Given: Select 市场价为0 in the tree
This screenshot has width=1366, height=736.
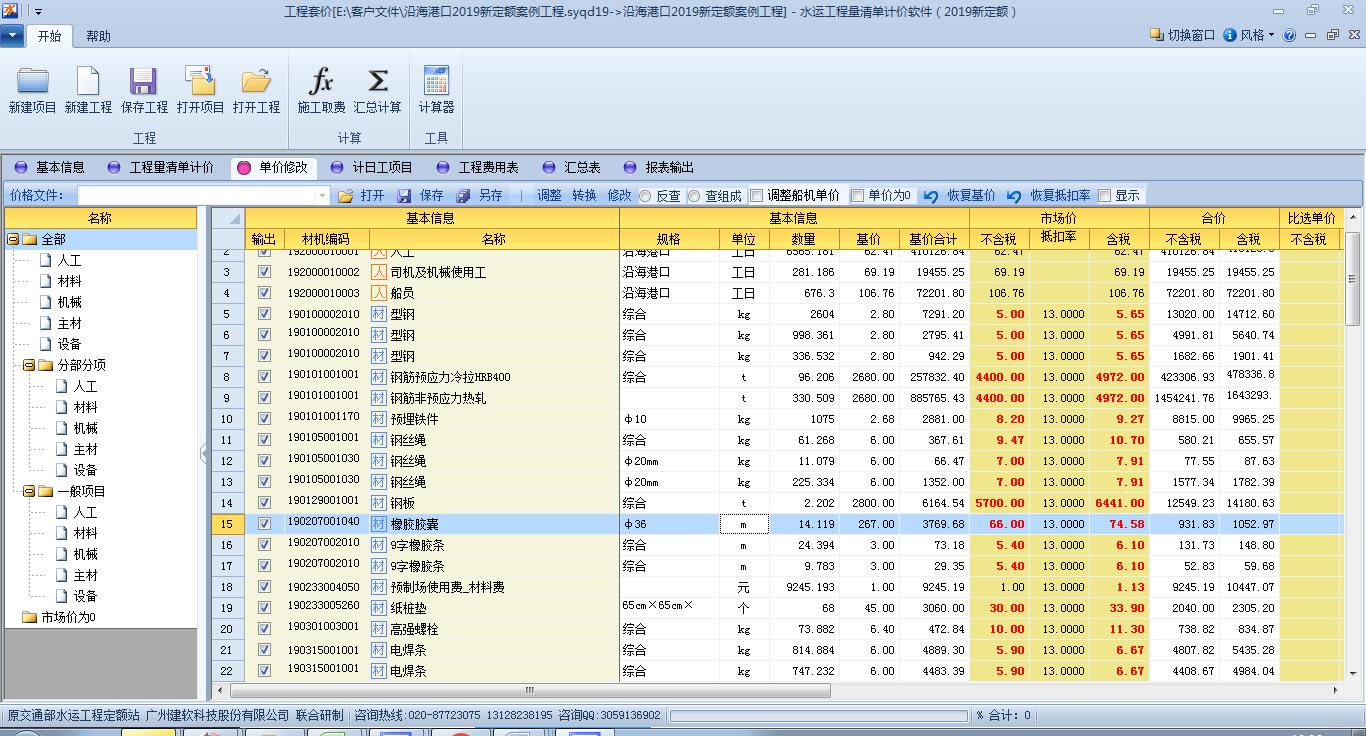Looking at the screenshot, I should [68, 618].
